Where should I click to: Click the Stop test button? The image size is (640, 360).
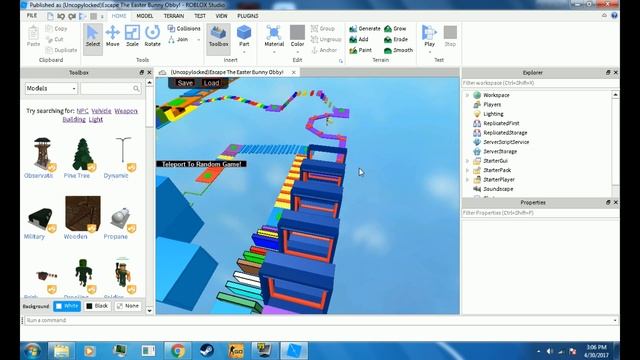click(x=450, y=36)
